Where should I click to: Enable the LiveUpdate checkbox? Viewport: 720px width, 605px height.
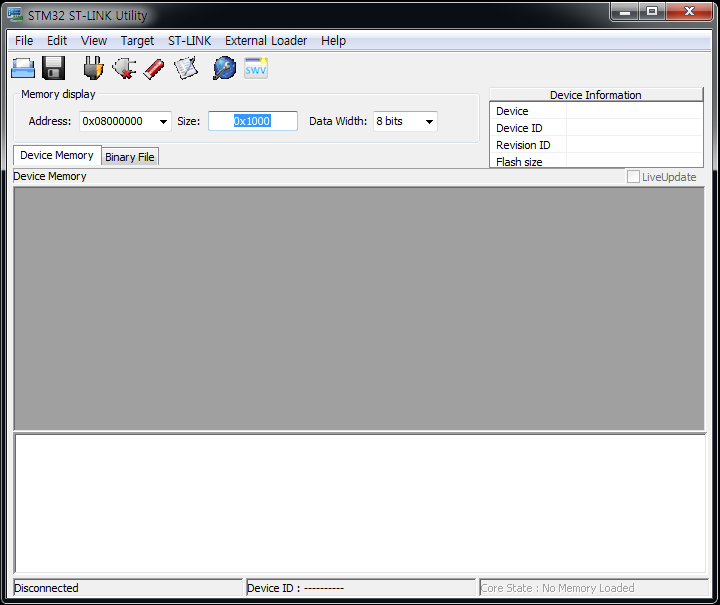(633, 177)
